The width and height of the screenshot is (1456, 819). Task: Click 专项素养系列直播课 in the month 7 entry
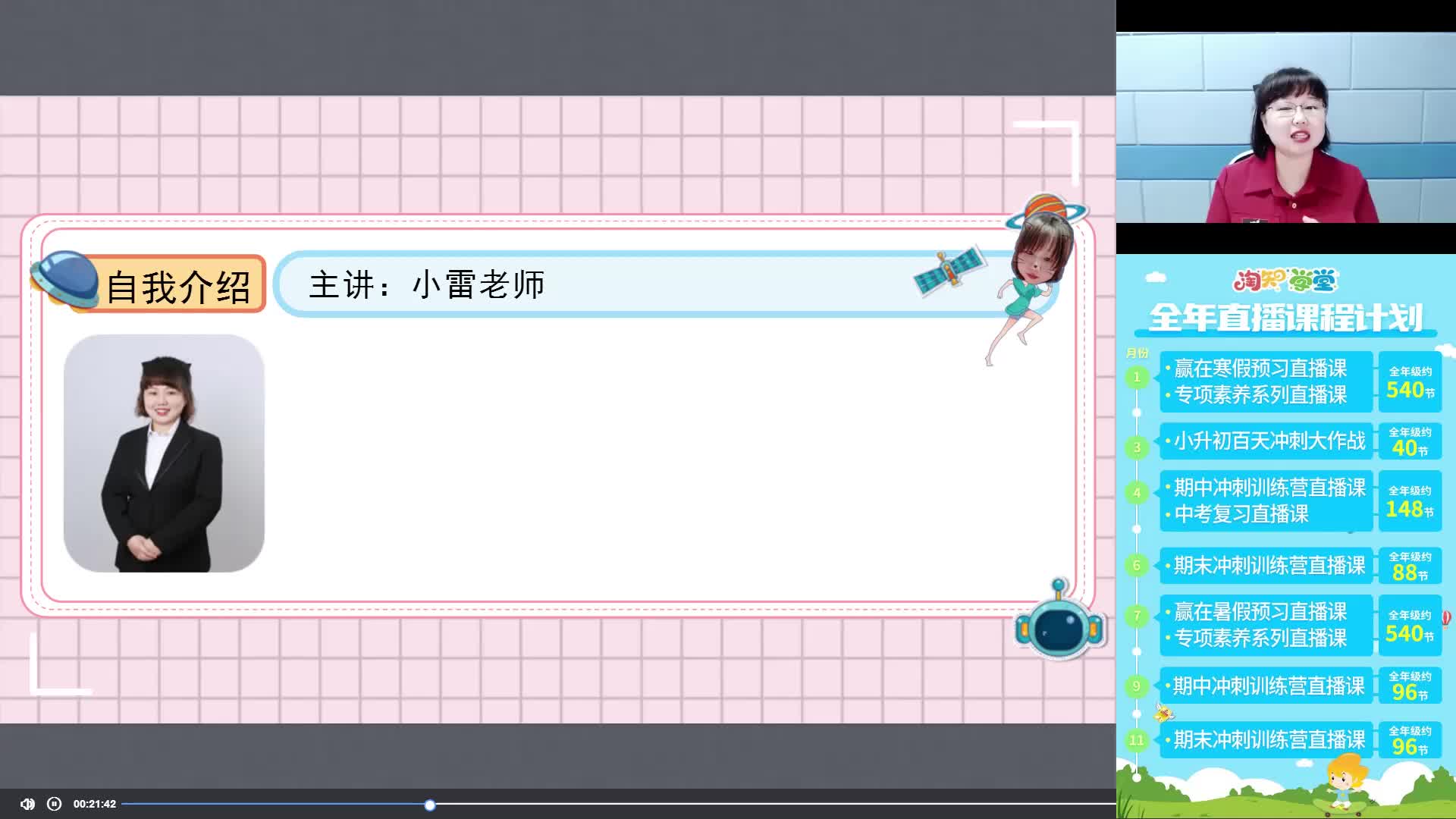click(1260, 639)
